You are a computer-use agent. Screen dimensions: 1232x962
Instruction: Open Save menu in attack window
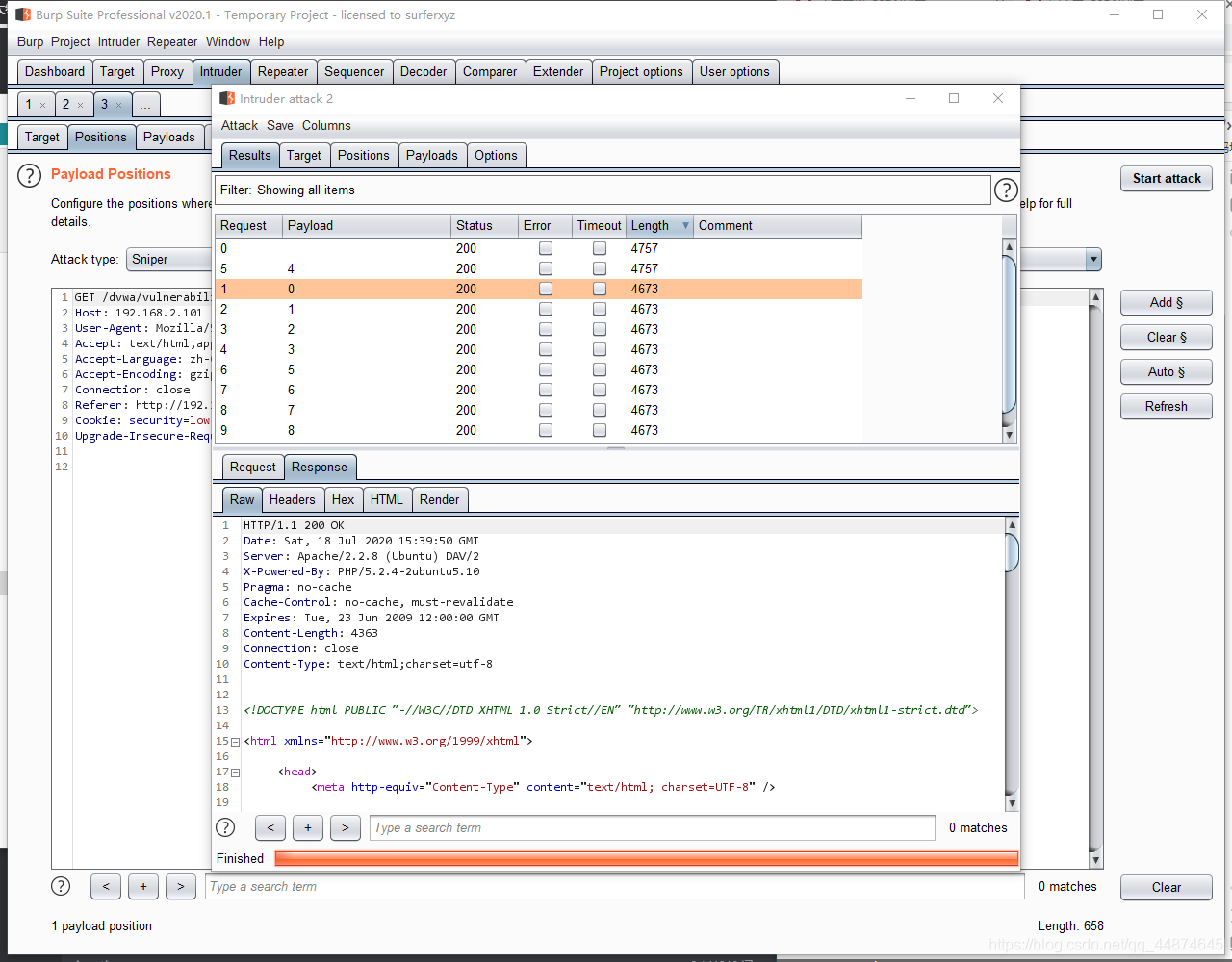[x=280, y=126]
